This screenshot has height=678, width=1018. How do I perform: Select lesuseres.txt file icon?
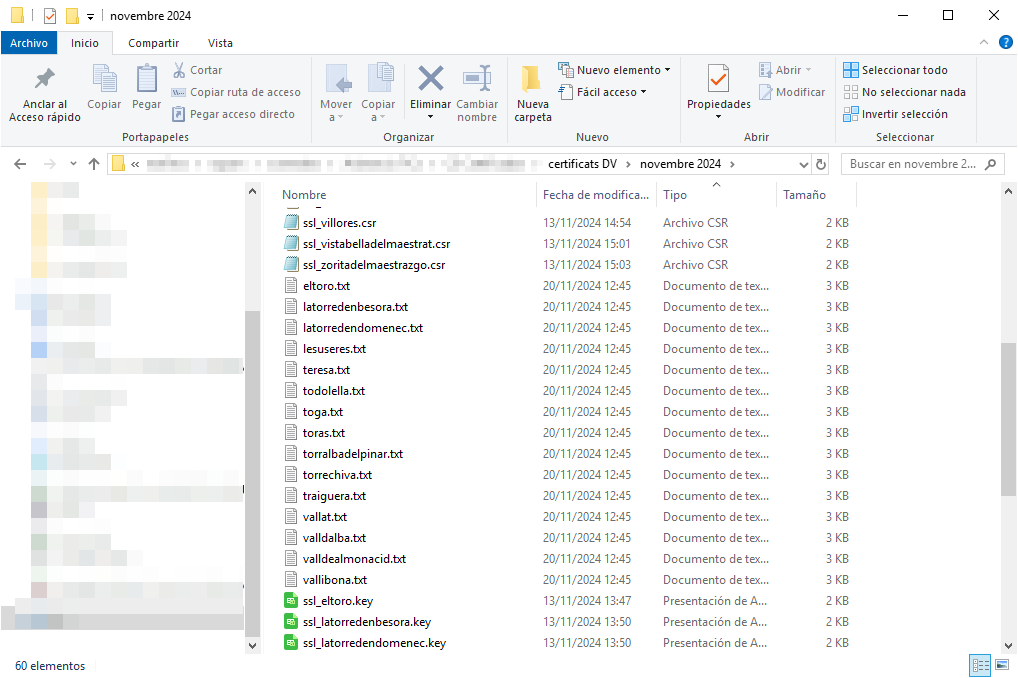coord(292,349)
